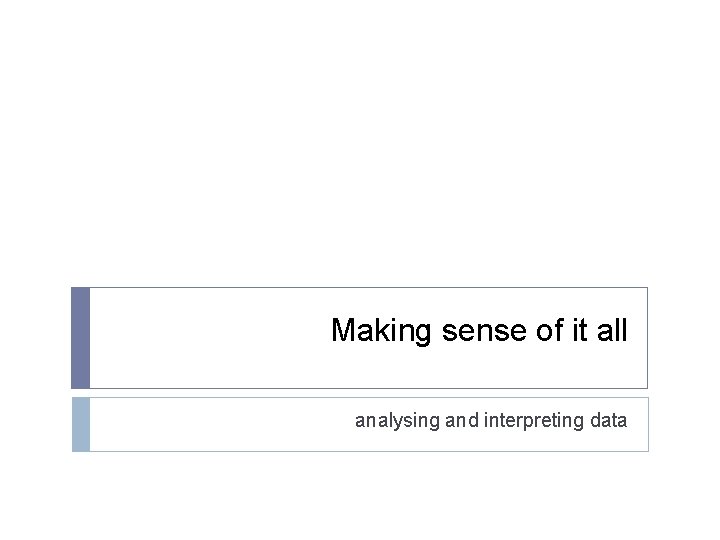720x540 pixels.
Task: Click the word "interpreting" in the subtitle
Action: 534,421
